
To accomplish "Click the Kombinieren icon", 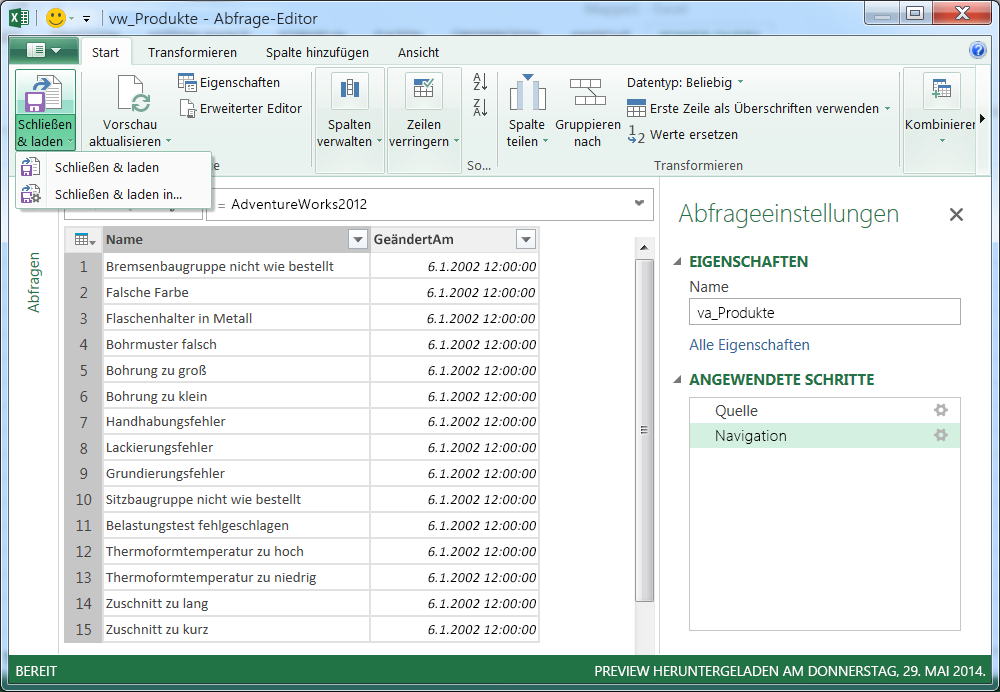I will pyautogui.click(x=941, y=90).
